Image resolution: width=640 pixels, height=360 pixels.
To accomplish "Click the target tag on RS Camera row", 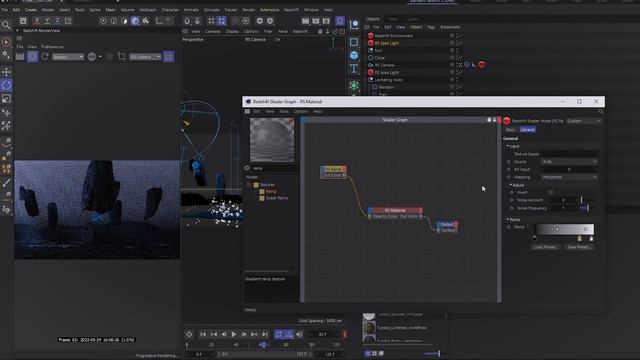I will point(467,64).
